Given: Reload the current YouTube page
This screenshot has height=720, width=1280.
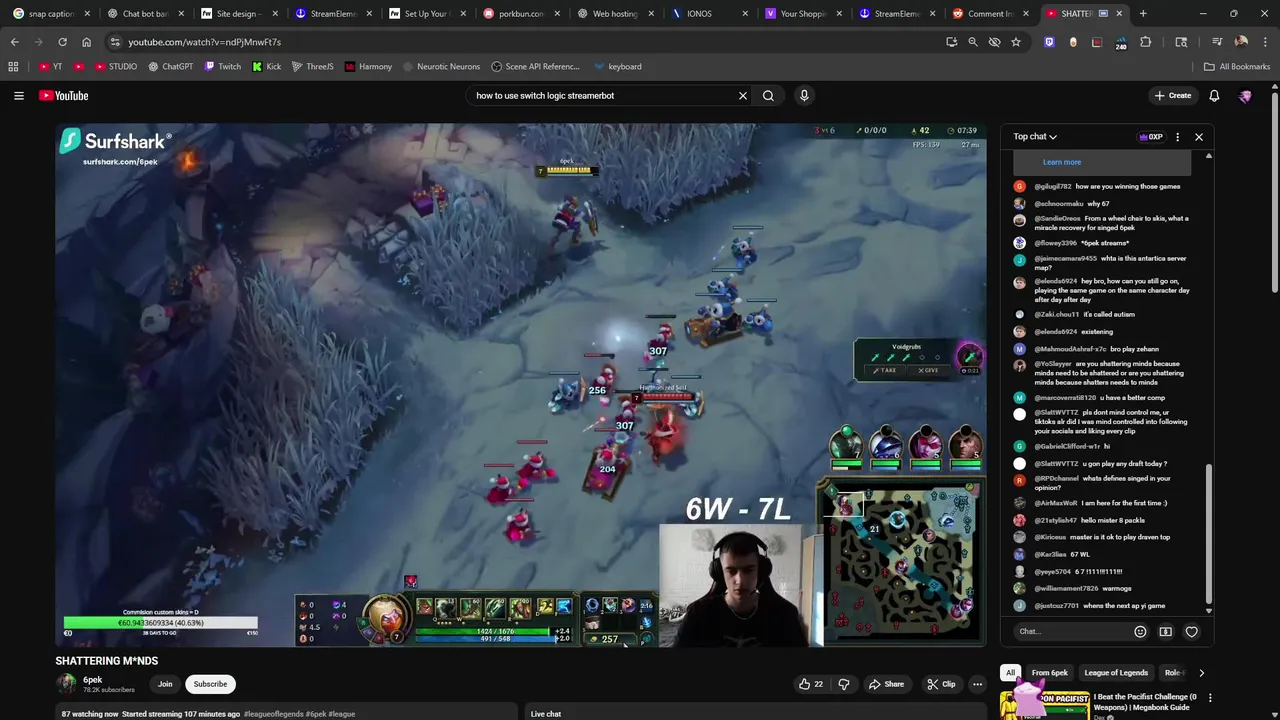Looking at the screenshot, I should click(x=62, y=42).
